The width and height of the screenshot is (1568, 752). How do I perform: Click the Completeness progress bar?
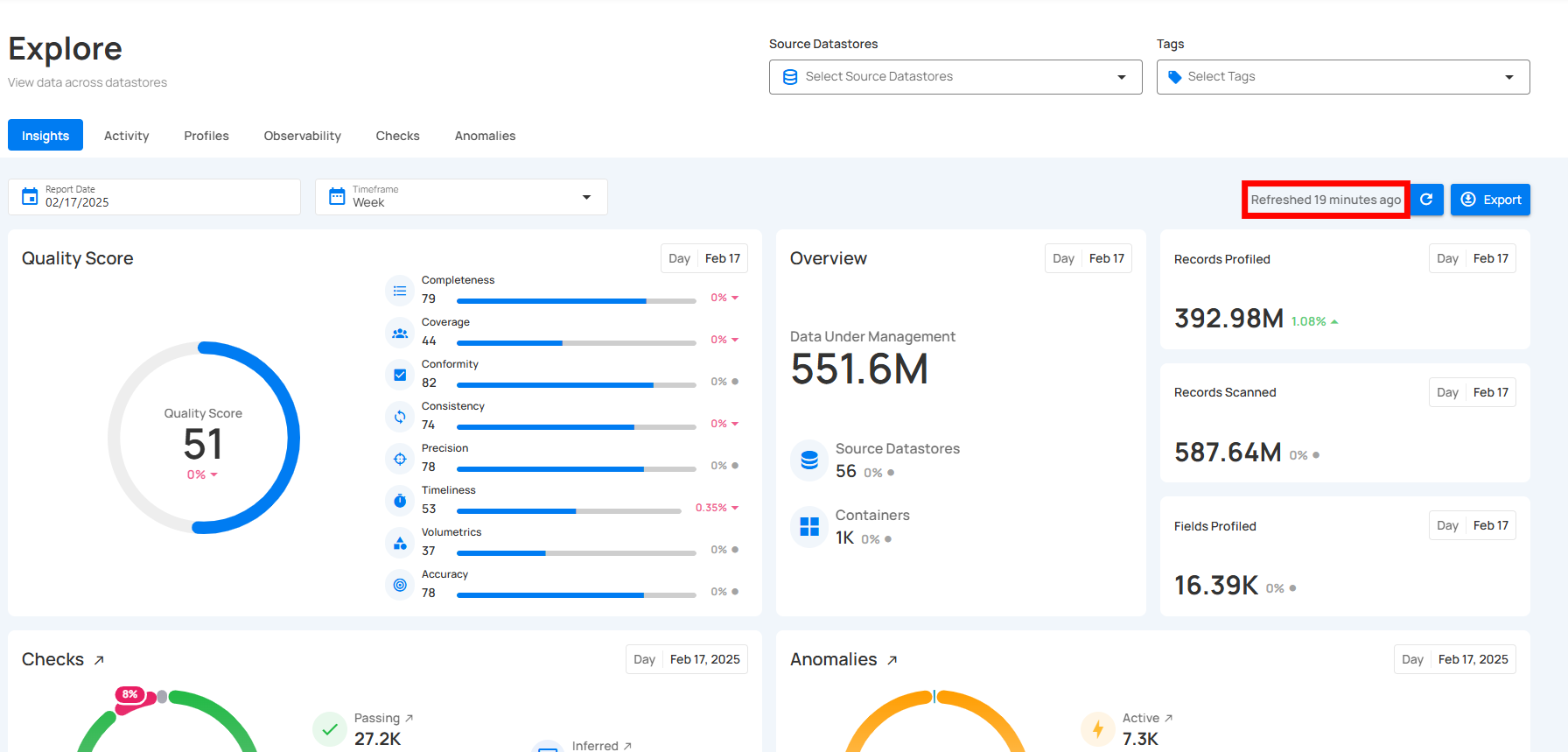577,301
